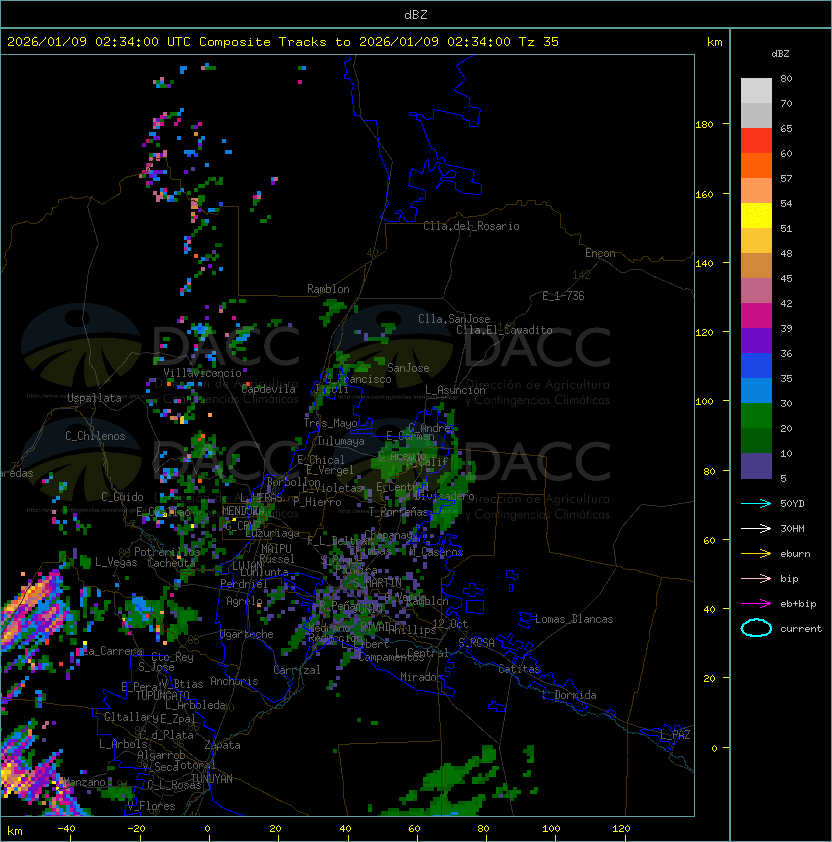The image size is (832, 842).
Task: Click the 140 tick label on axis
Action: click(704, 263)
